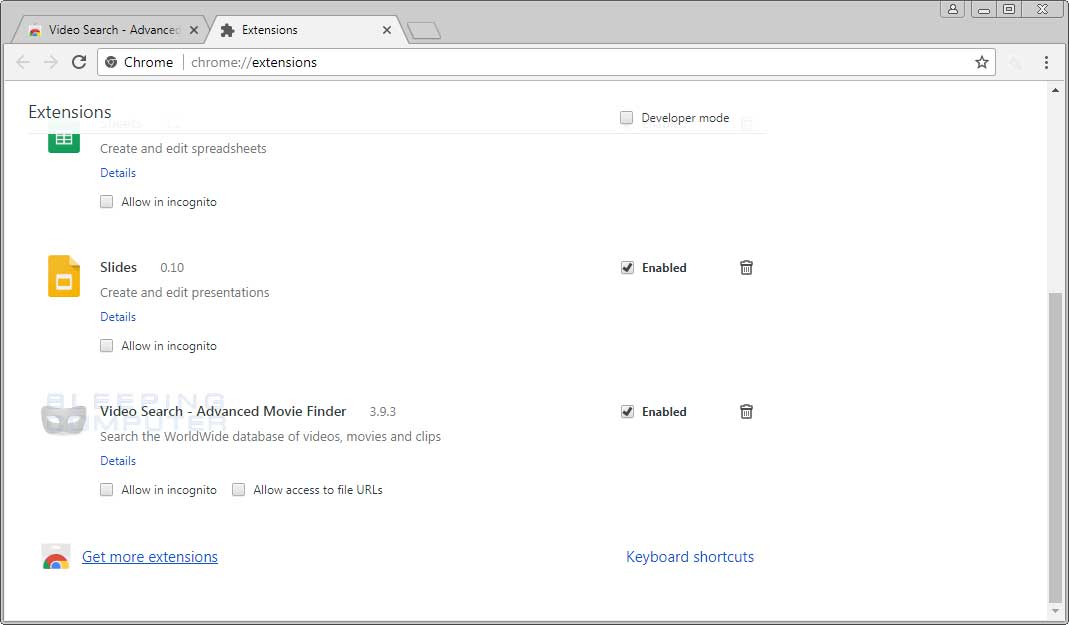The height and width of the screenshot is (625, 1069).
Task: Enable Developer mode
Action: tap(626, 117)
